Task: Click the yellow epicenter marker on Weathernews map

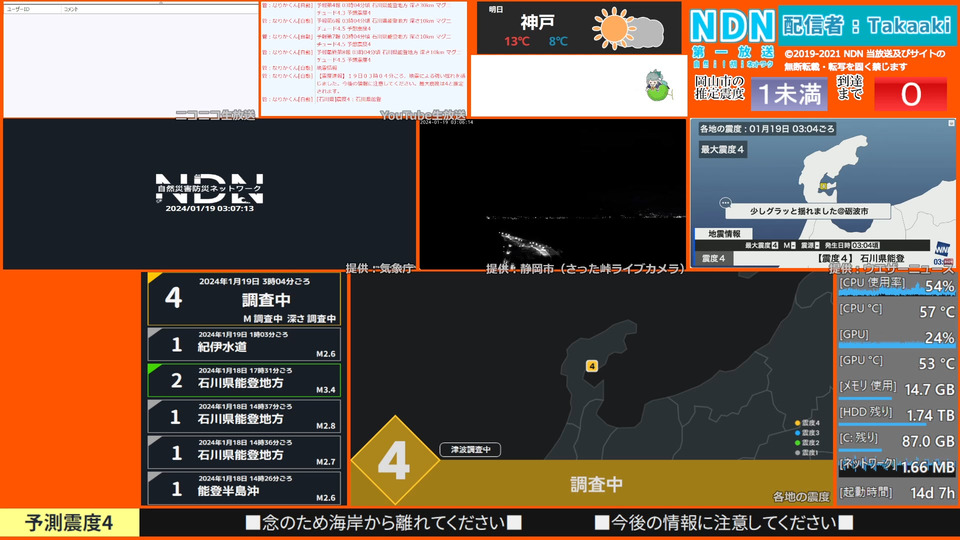Action: 823,186
